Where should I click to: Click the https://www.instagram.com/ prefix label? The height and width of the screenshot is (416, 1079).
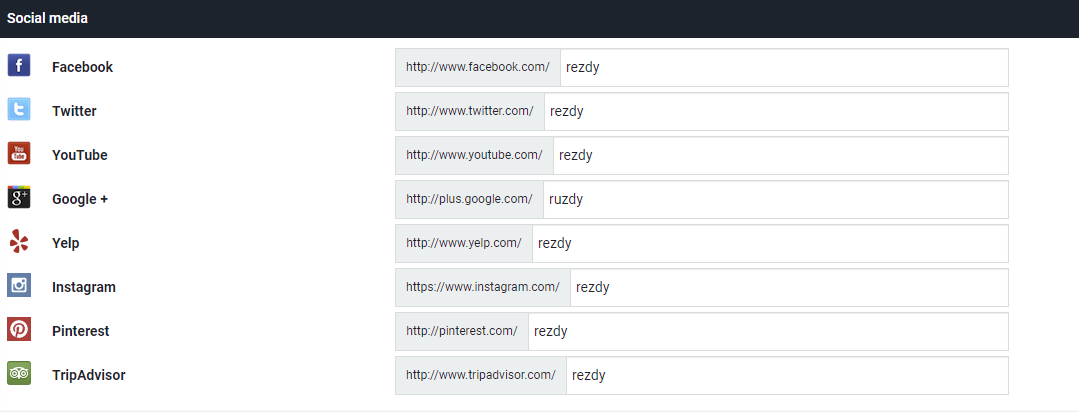click(483, 287)
